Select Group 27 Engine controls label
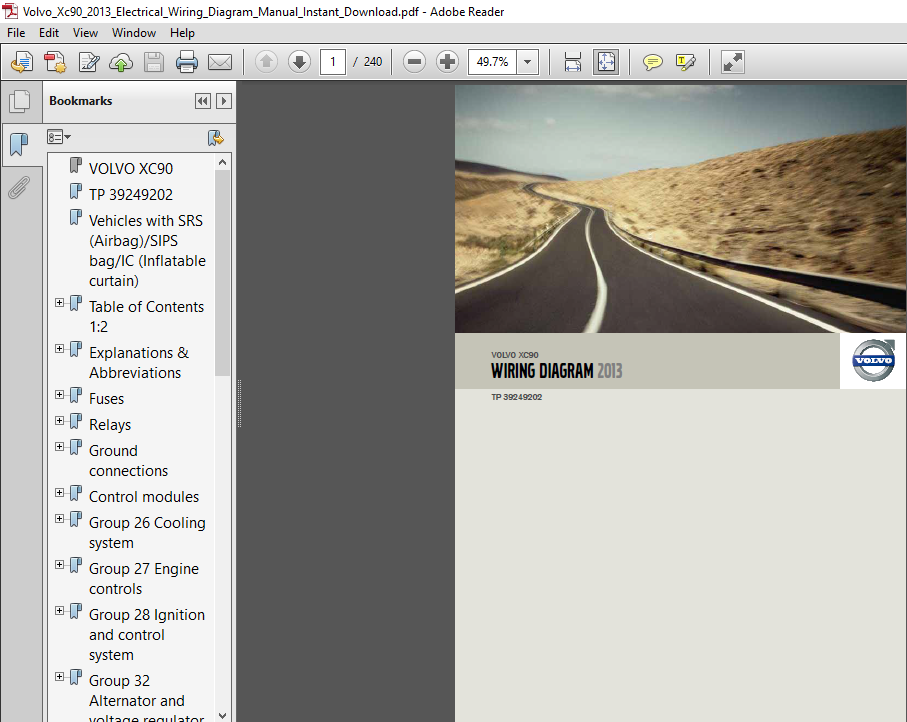907x722 pixels. tap(143, 579)
